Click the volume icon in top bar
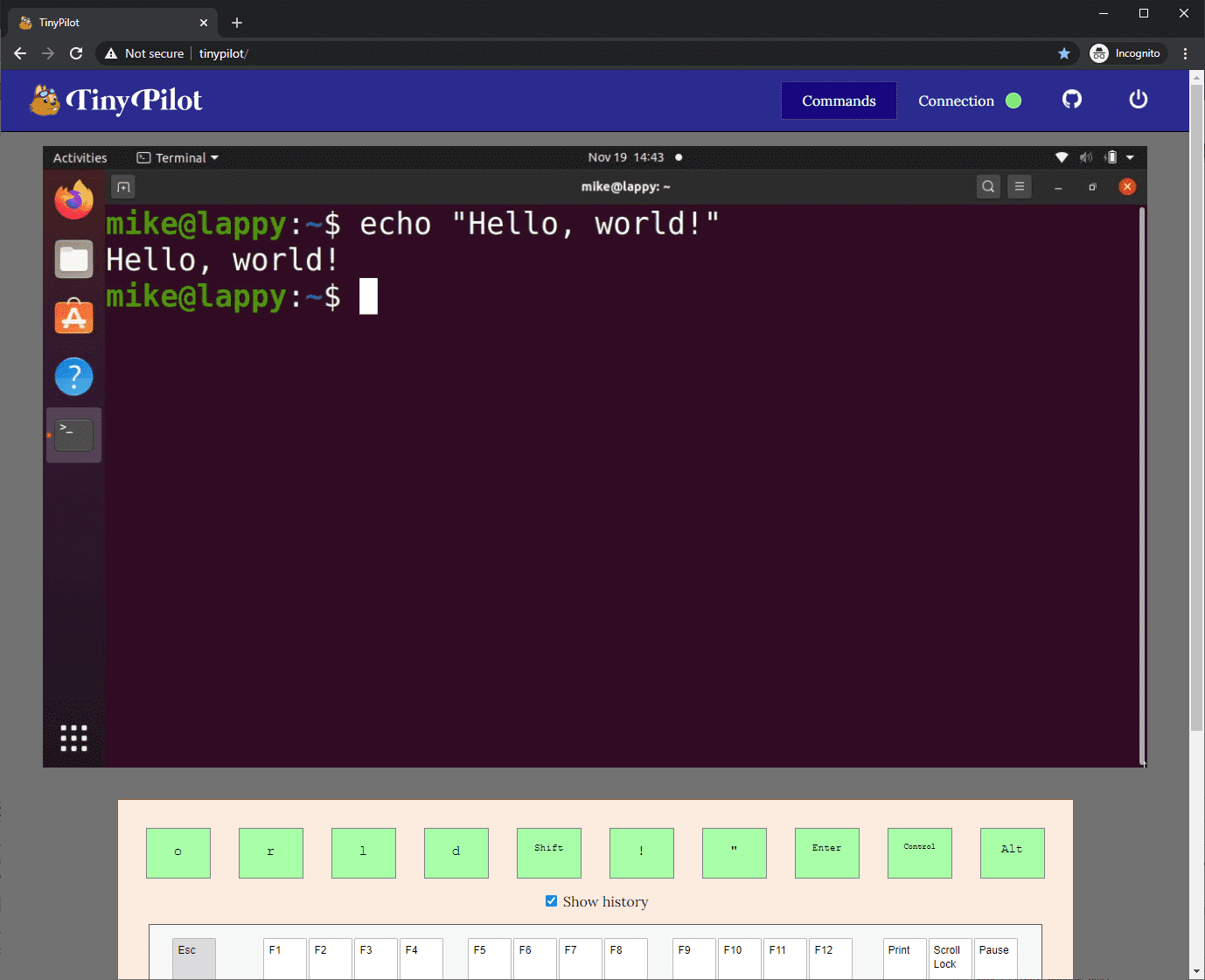The height and width of the screenshot is (980, 1205). click(1086, 157)
